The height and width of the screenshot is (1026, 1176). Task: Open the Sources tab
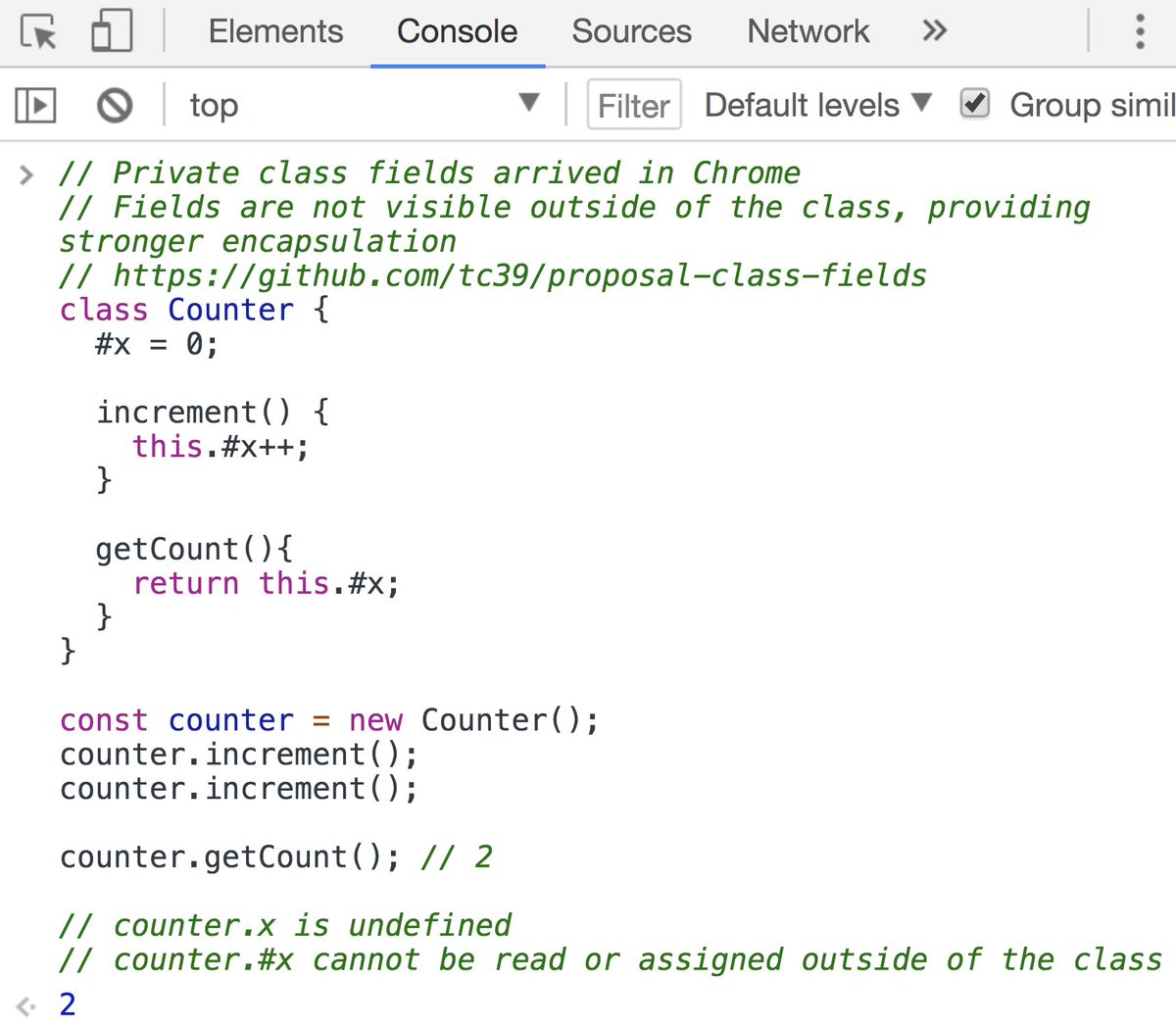pyautogui.click(x=630, y=30)
